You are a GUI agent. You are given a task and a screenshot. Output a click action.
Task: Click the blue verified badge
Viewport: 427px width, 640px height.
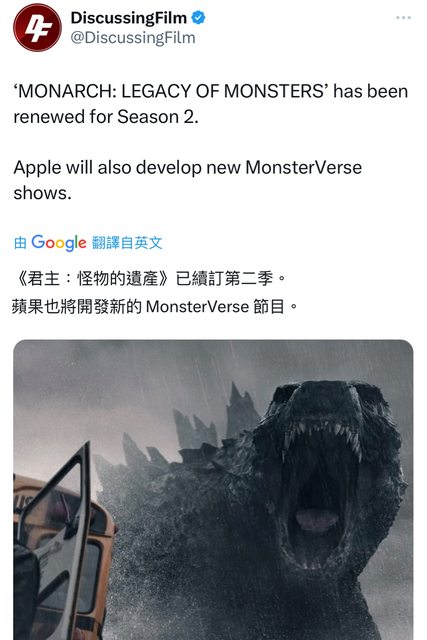198,18
